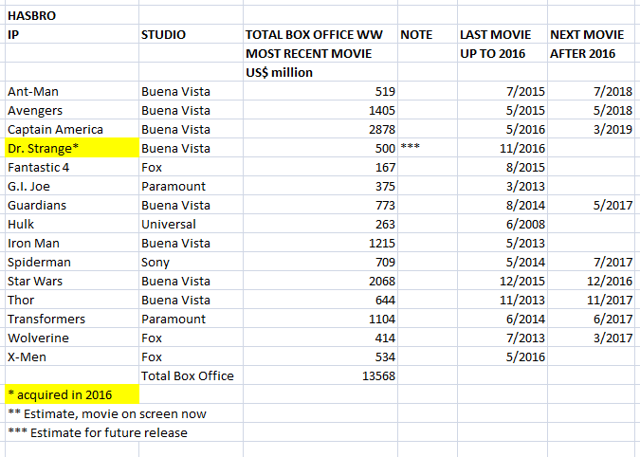Click the Avengers IP cell
The image size is (640, 457).
tap(72, 110)
